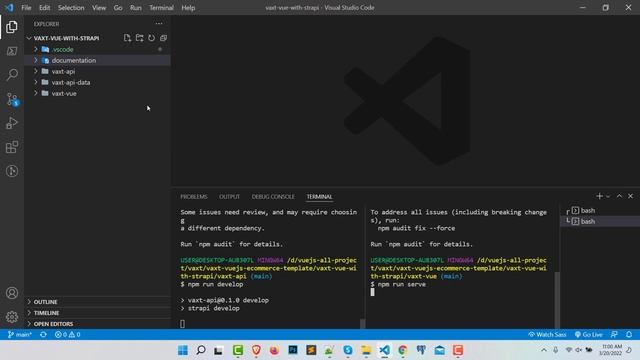Open the Extensions view
Viewport: 640px width, 360px height.
(12, 147)
